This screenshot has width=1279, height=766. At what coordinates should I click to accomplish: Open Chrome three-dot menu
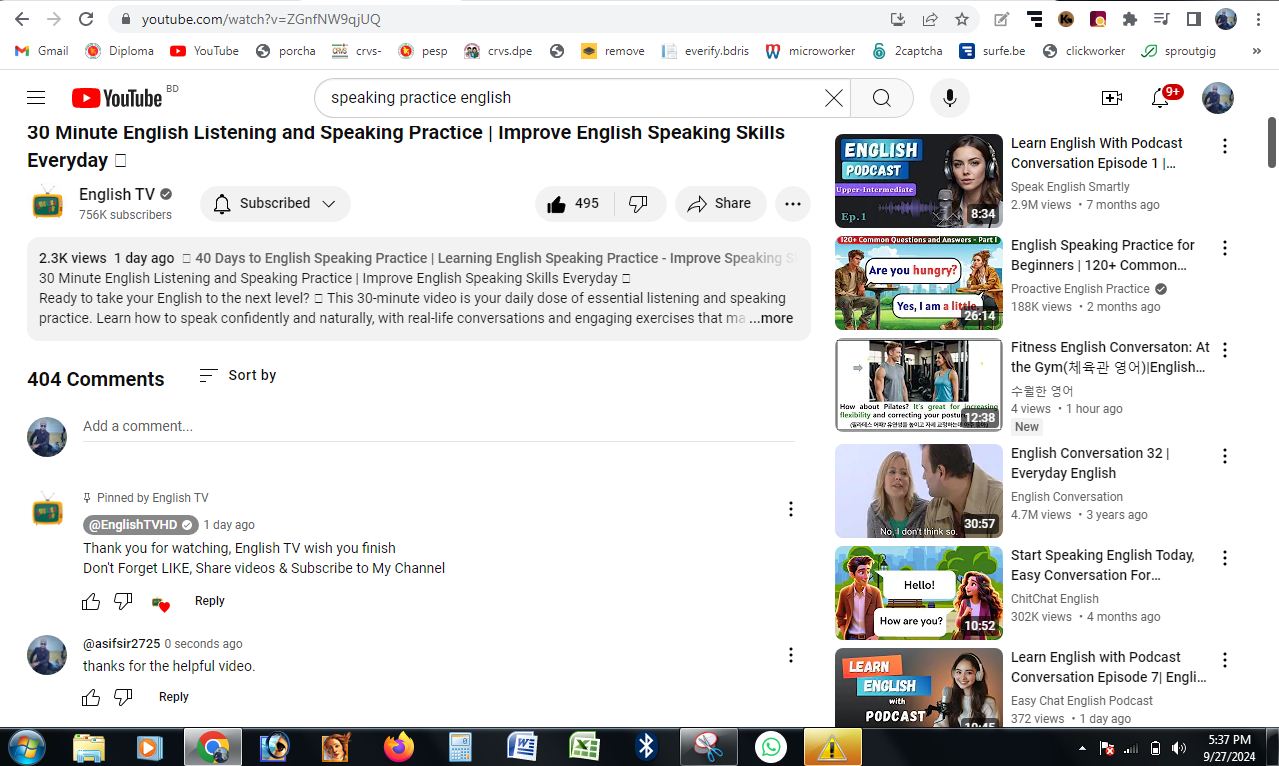tap(1257, 19)
